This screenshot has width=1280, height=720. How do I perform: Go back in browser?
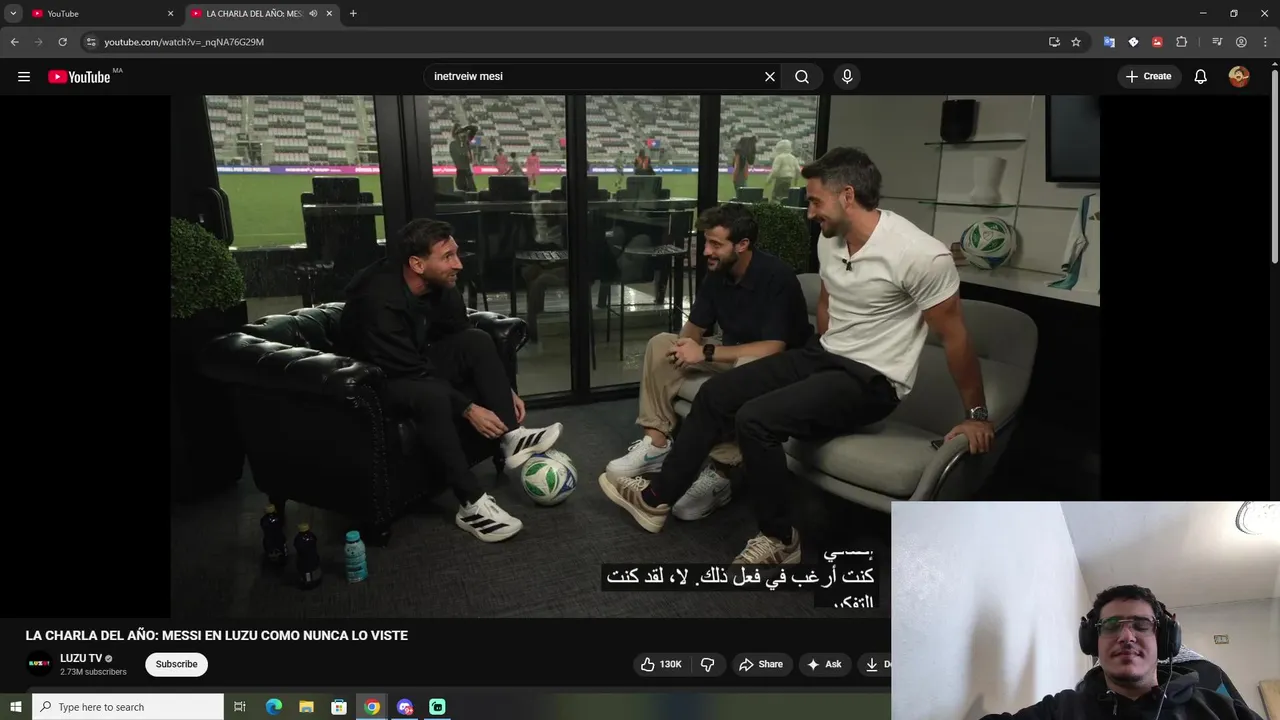(x=14, y=42)
